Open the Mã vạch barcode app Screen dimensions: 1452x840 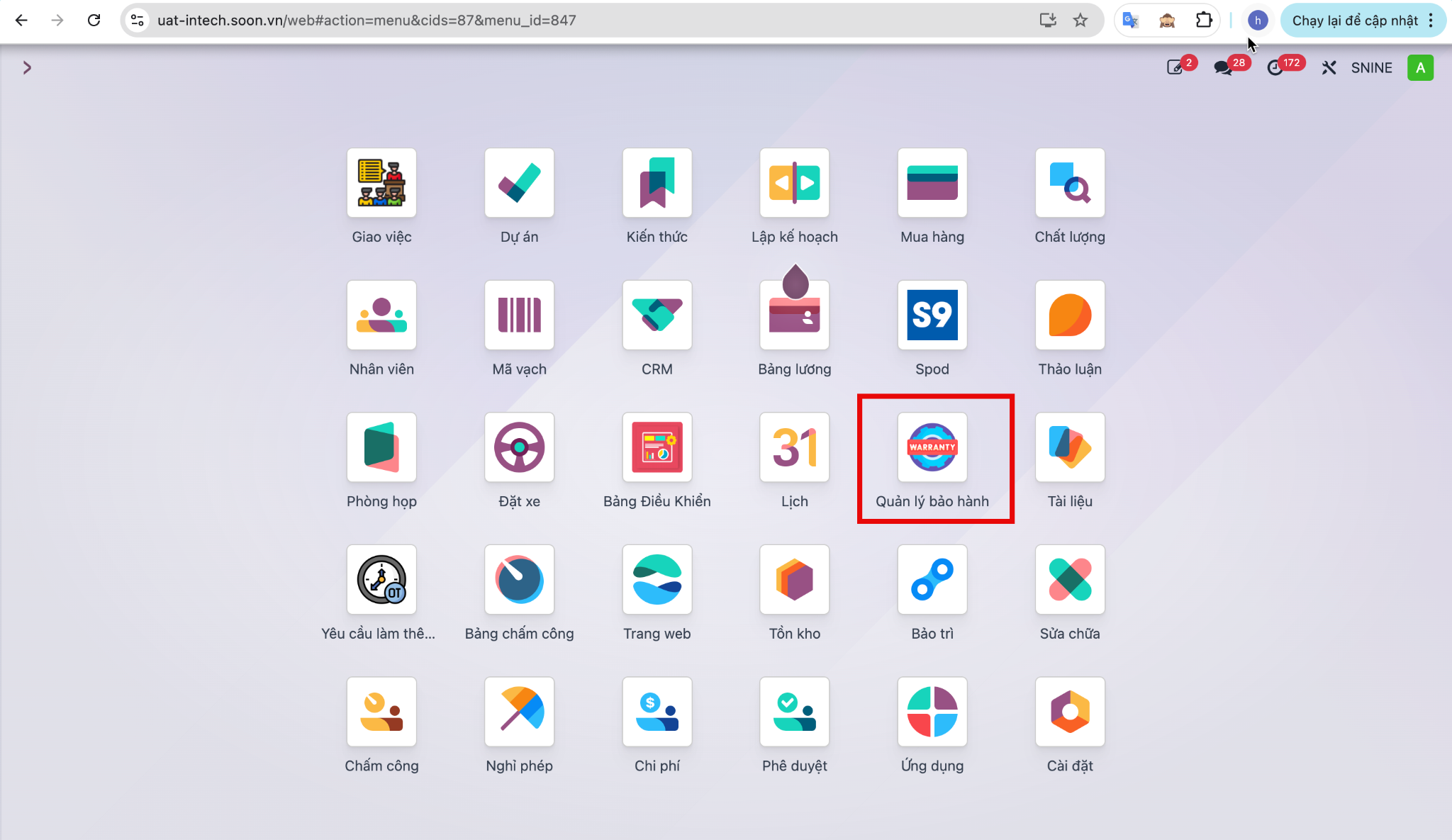tap(520, 315)
